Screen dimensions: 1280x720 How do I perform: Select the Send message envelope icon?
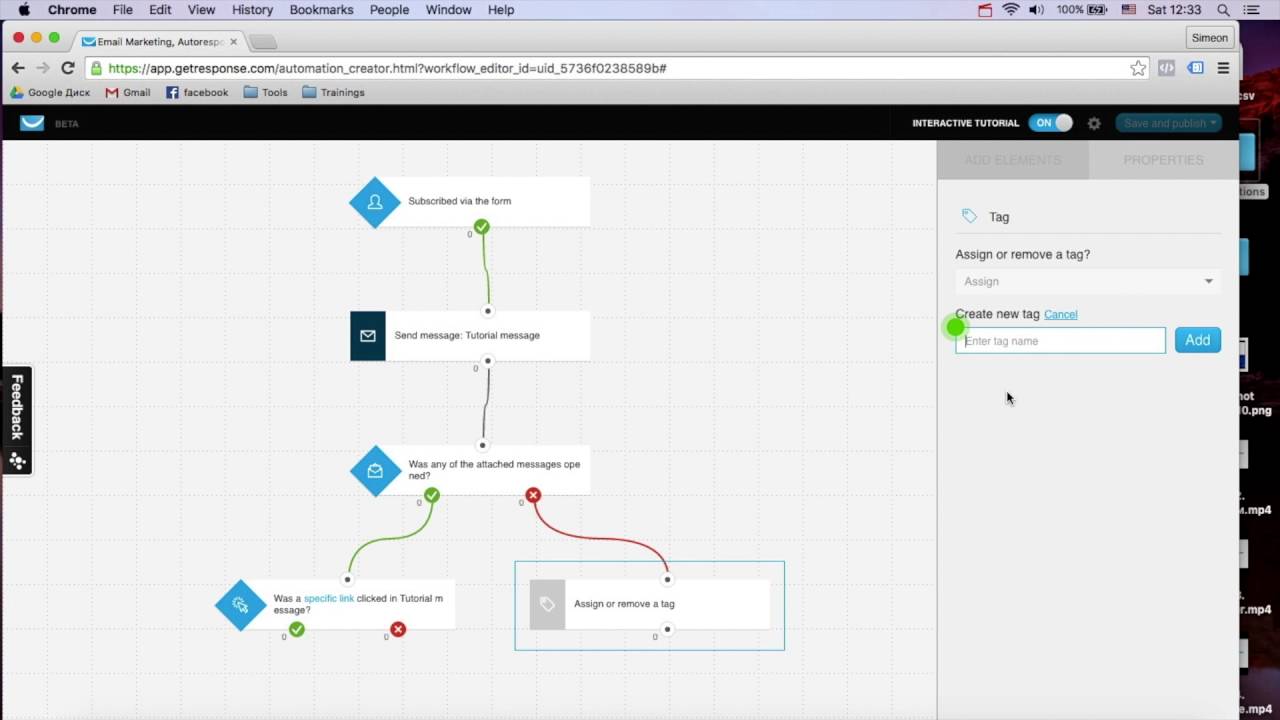coord(368,336)
